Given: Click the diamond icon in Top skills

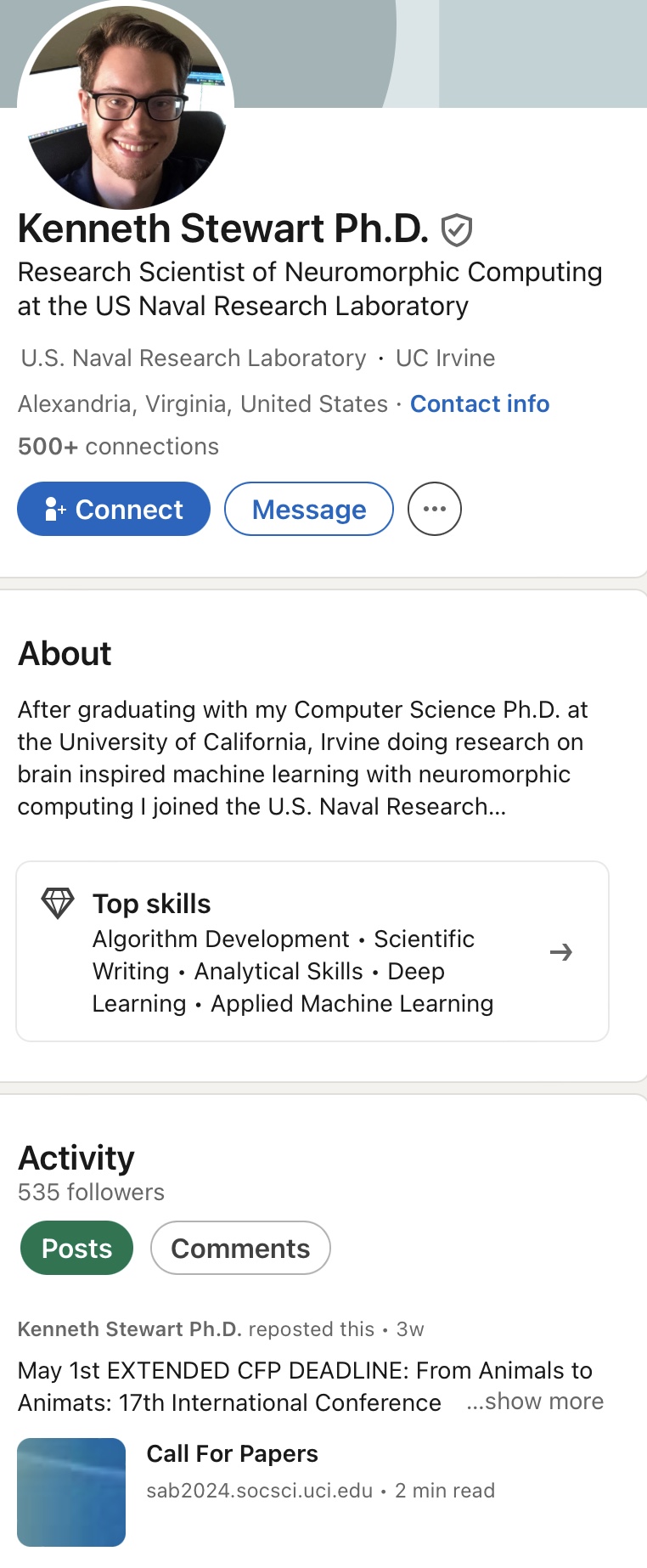Looking at the screenshot, I should pyautogui.click(x=58, y=903).
